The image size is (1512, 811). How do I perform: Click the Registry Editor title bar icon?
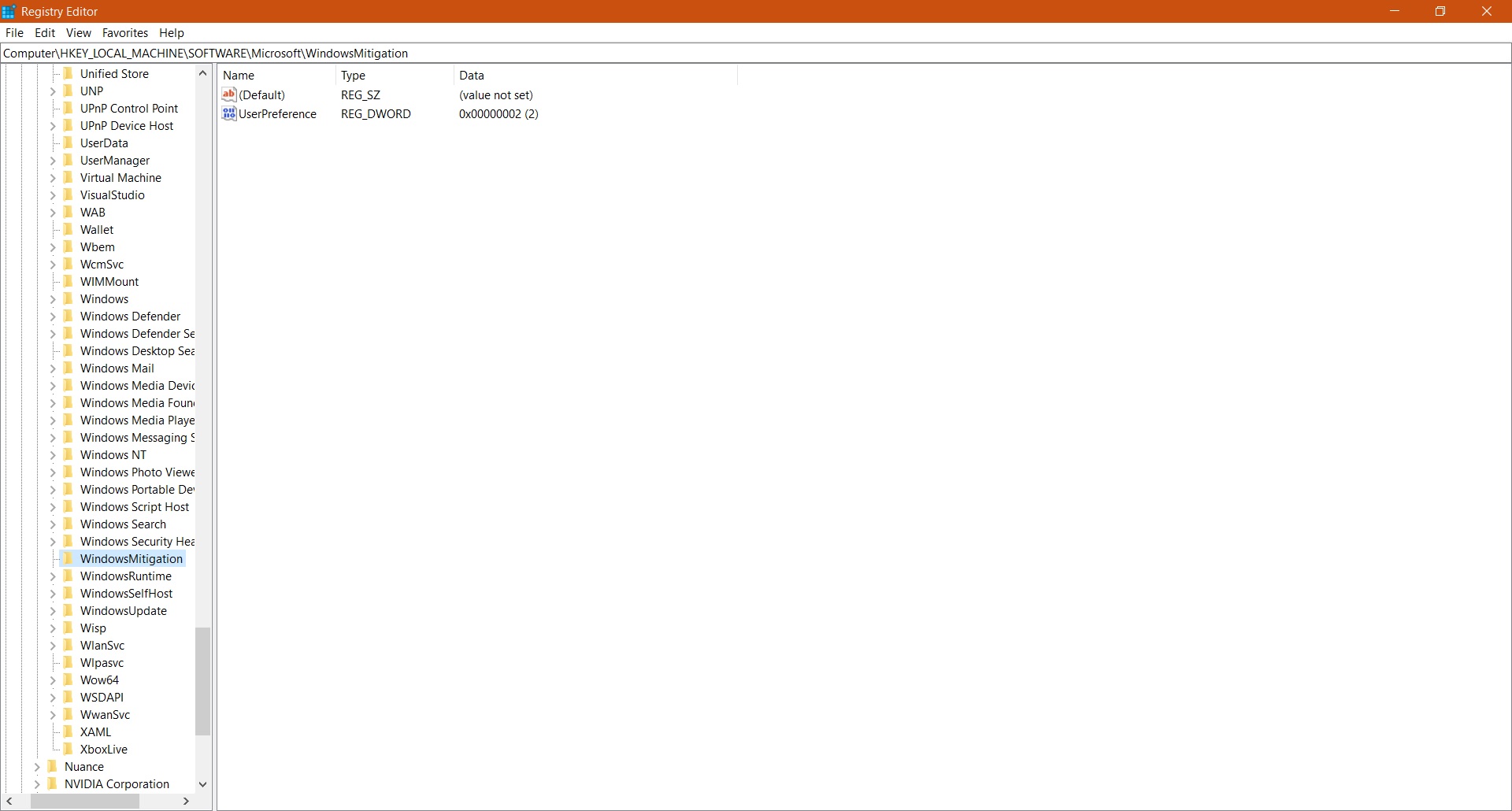[x=9, y=12]
